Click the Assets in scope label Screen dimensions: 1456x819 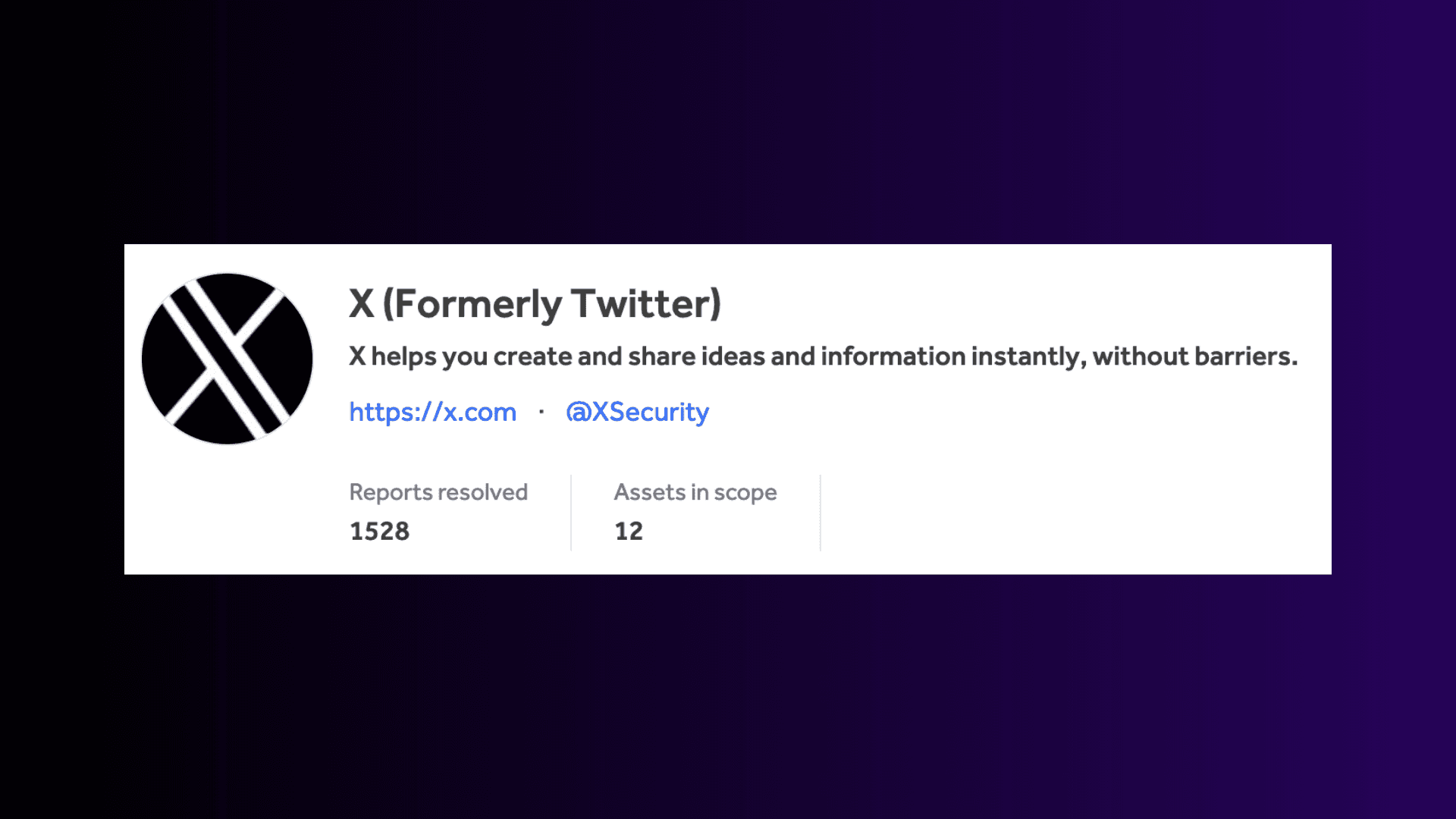tap(695, 492)
